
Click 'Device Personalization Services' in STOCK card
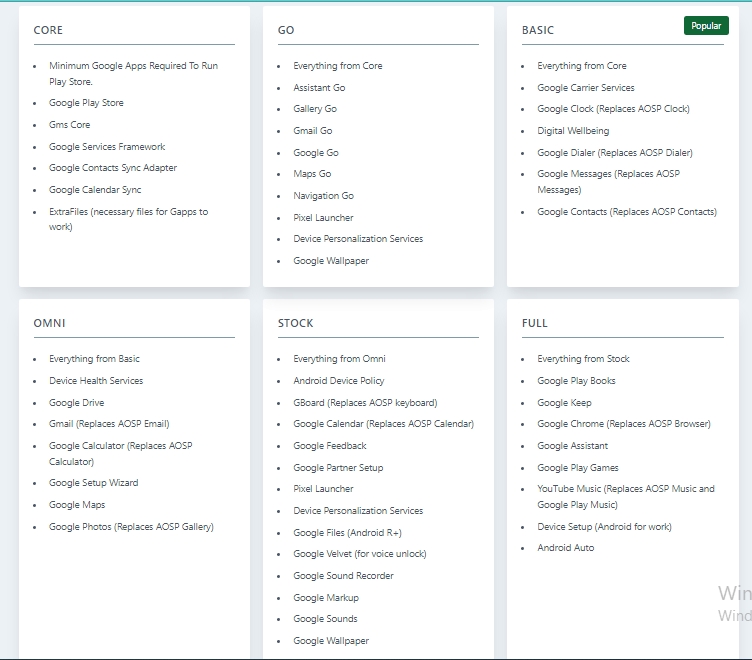[x=358, y=511]
